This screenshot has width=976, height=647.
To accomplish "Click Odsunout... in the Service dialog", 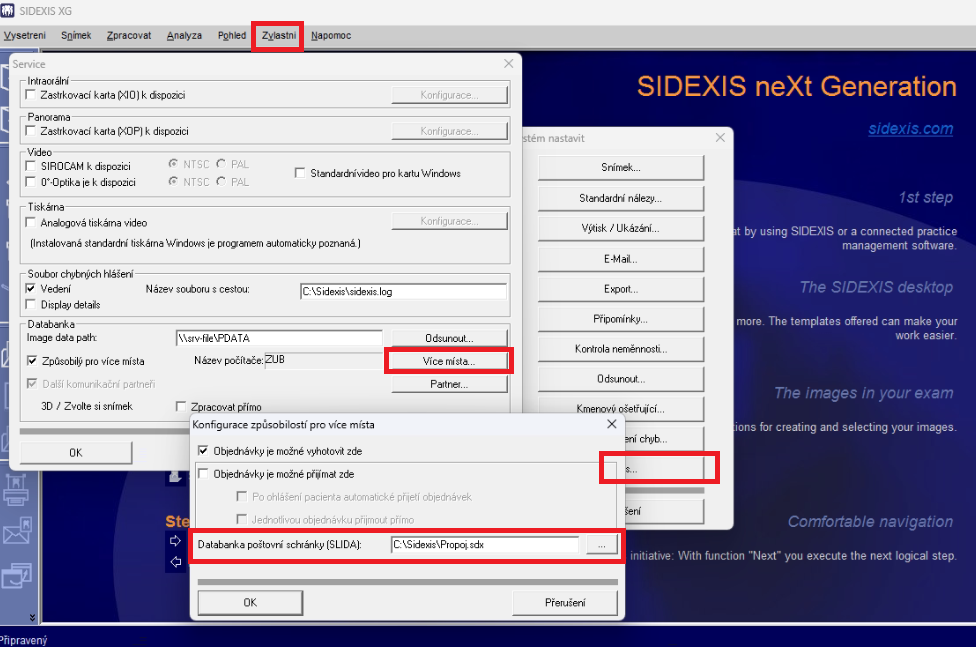I will [x=449, y=338].
